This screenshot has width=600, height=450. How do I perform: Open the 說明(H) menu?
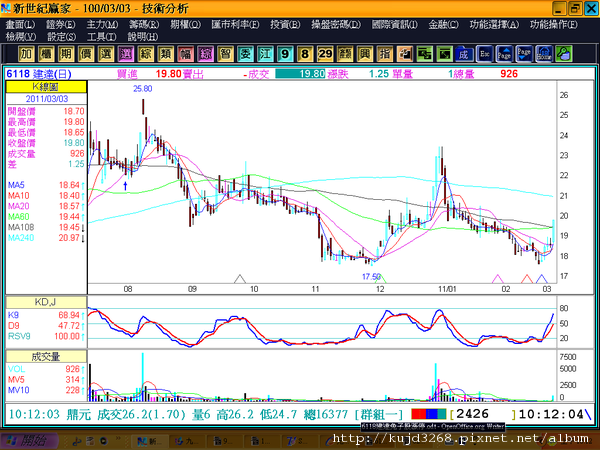click(x=142, y=37)
